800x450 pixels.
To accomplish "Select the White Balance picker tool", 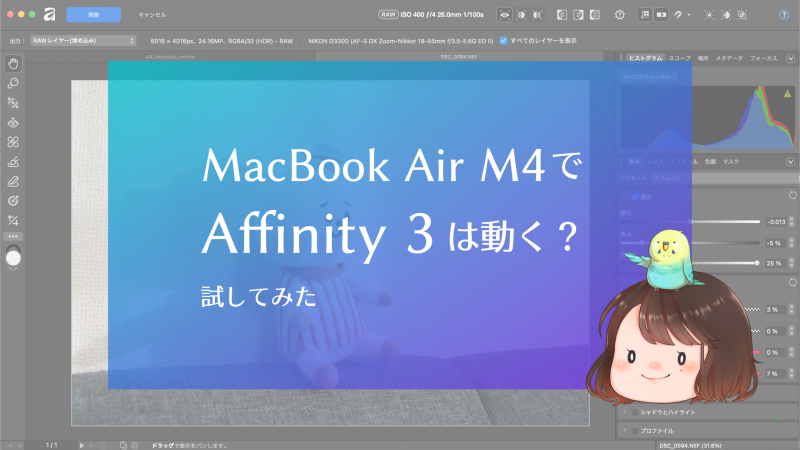I will pos(13,103).
